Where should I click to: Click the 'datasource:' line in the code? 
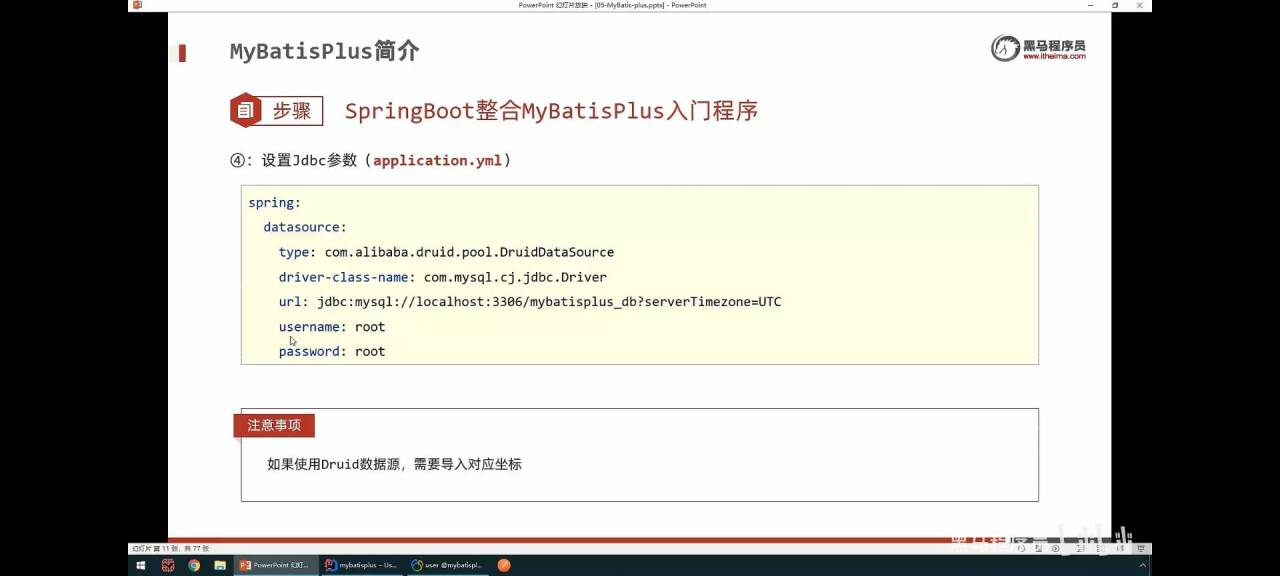(x=305, y=227)
